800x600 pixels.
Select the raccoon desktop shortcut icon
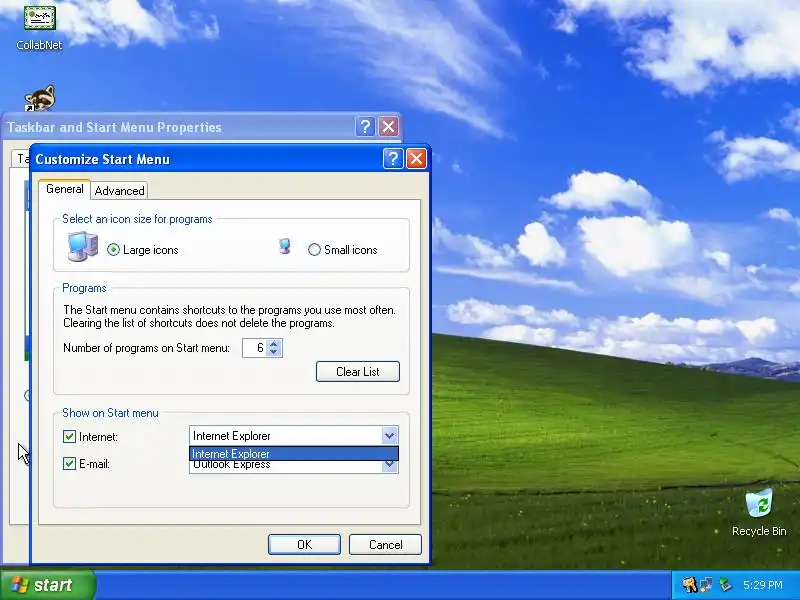tap(40, 97)
